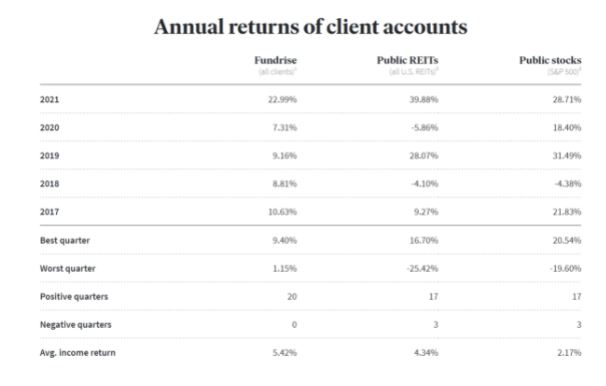
Task: Click the 2021 row label
Action: [49, 100]
